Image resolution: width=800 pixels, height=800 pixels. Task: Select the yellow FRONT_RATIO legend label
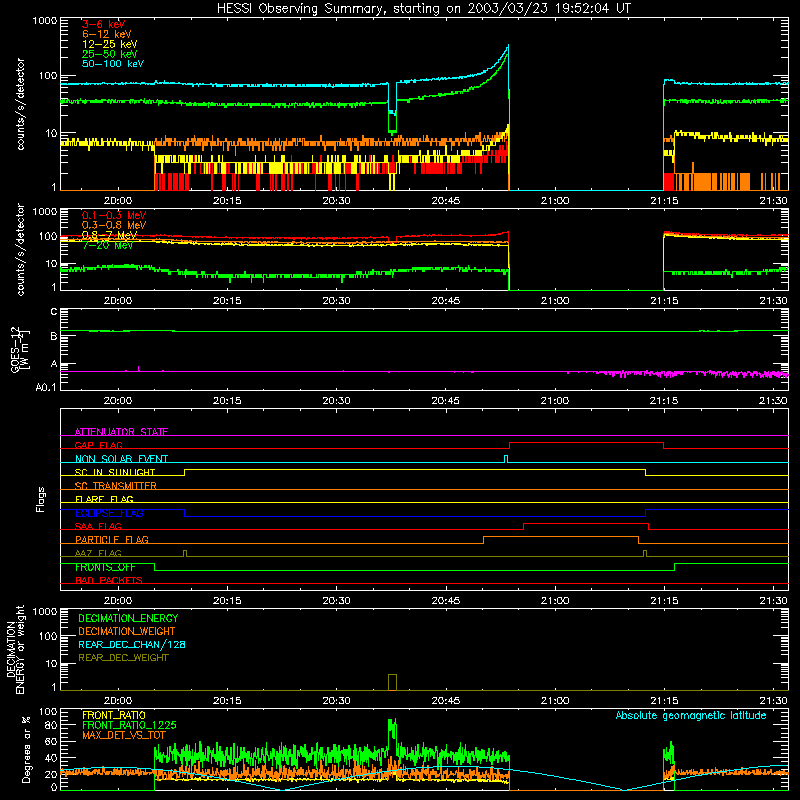click(114, 715)
